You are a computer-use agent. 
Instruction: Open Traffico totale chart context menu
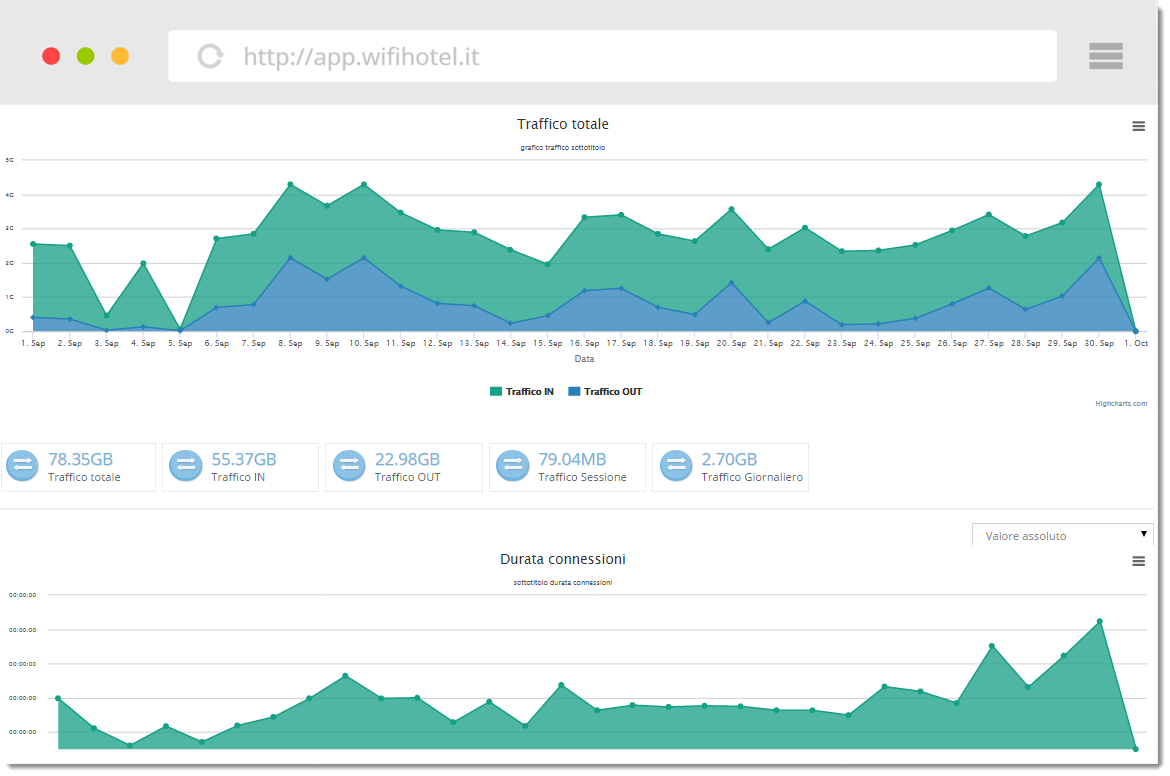[x=1138, y=126]
